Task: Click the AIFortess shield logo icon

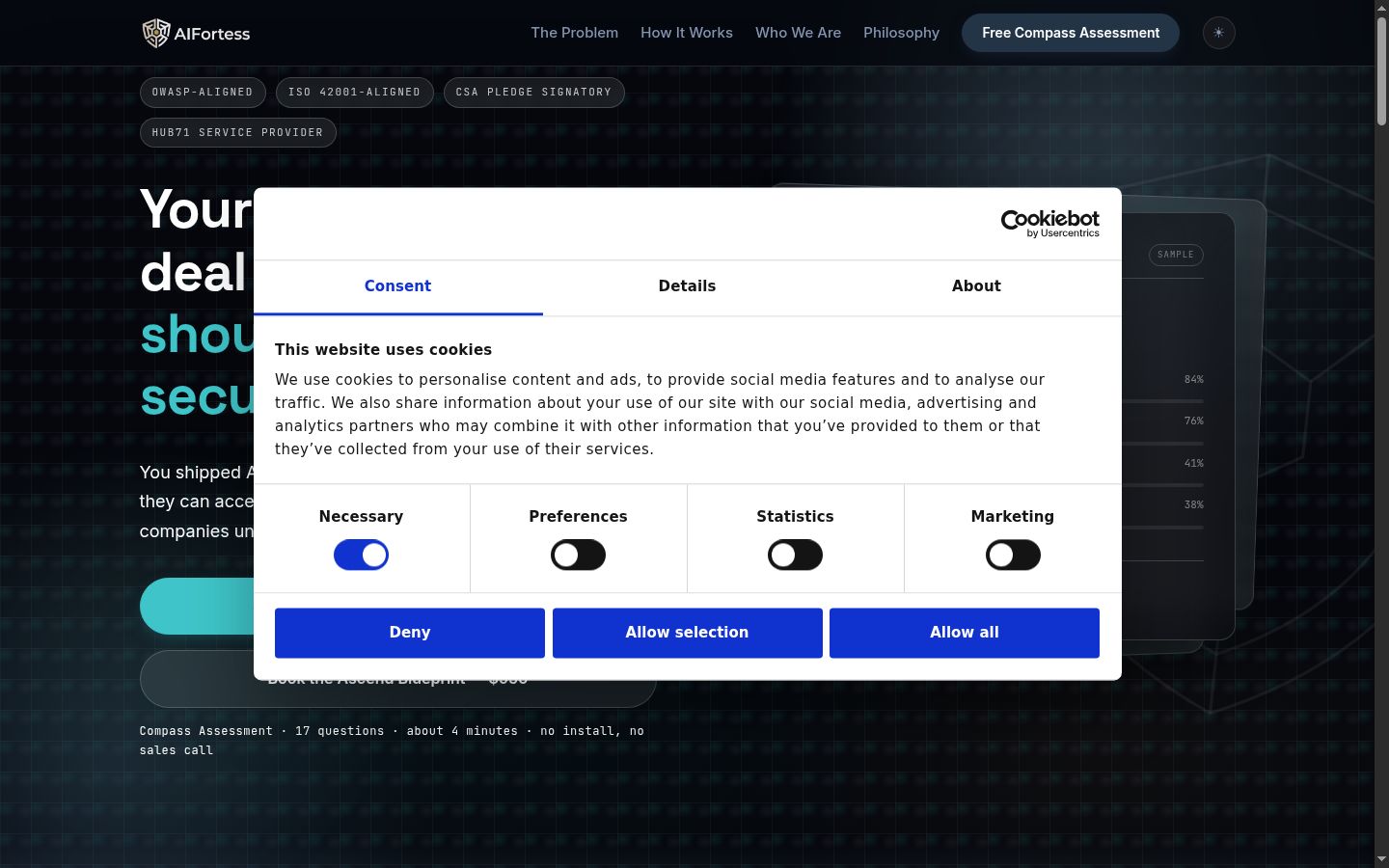Action: [x=155, y=33]
